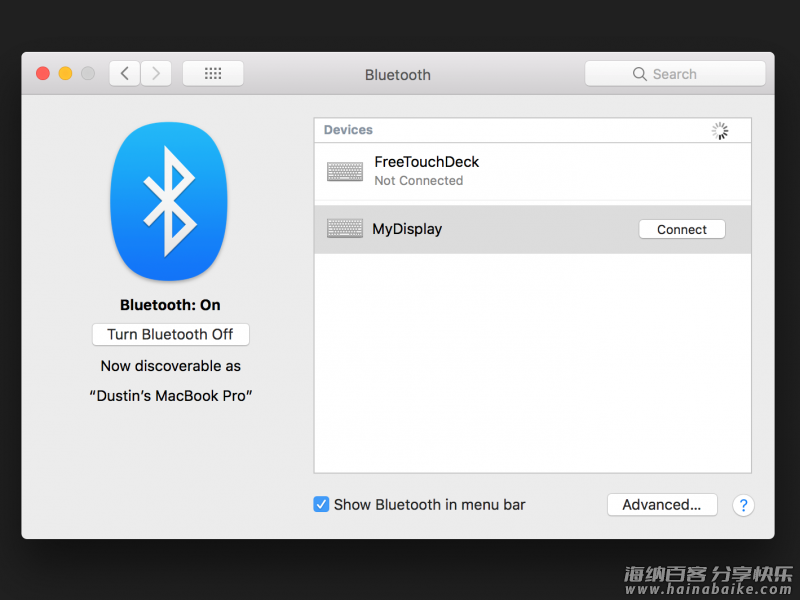Click into the Search field
The width and height of the screenshot is (800, 600).
click(674, 74)
